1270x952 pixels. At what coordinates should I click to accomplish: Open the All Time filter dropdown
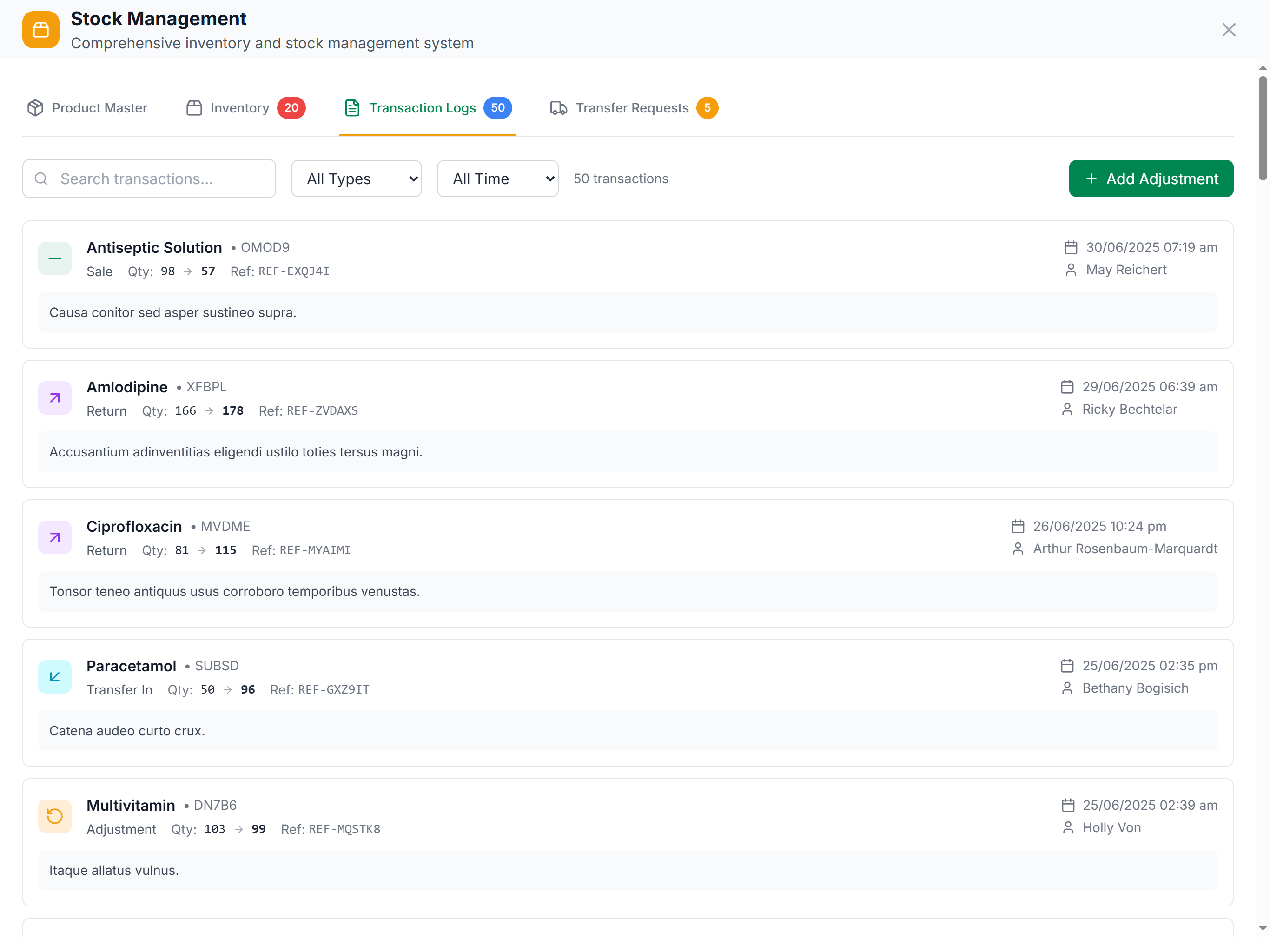click(497, 178)
